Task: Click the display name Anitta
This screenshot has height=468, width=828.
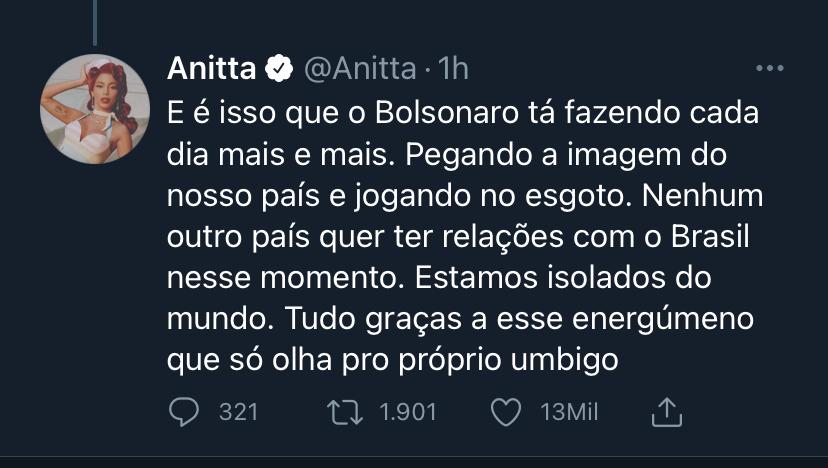Action: (212, 69)
